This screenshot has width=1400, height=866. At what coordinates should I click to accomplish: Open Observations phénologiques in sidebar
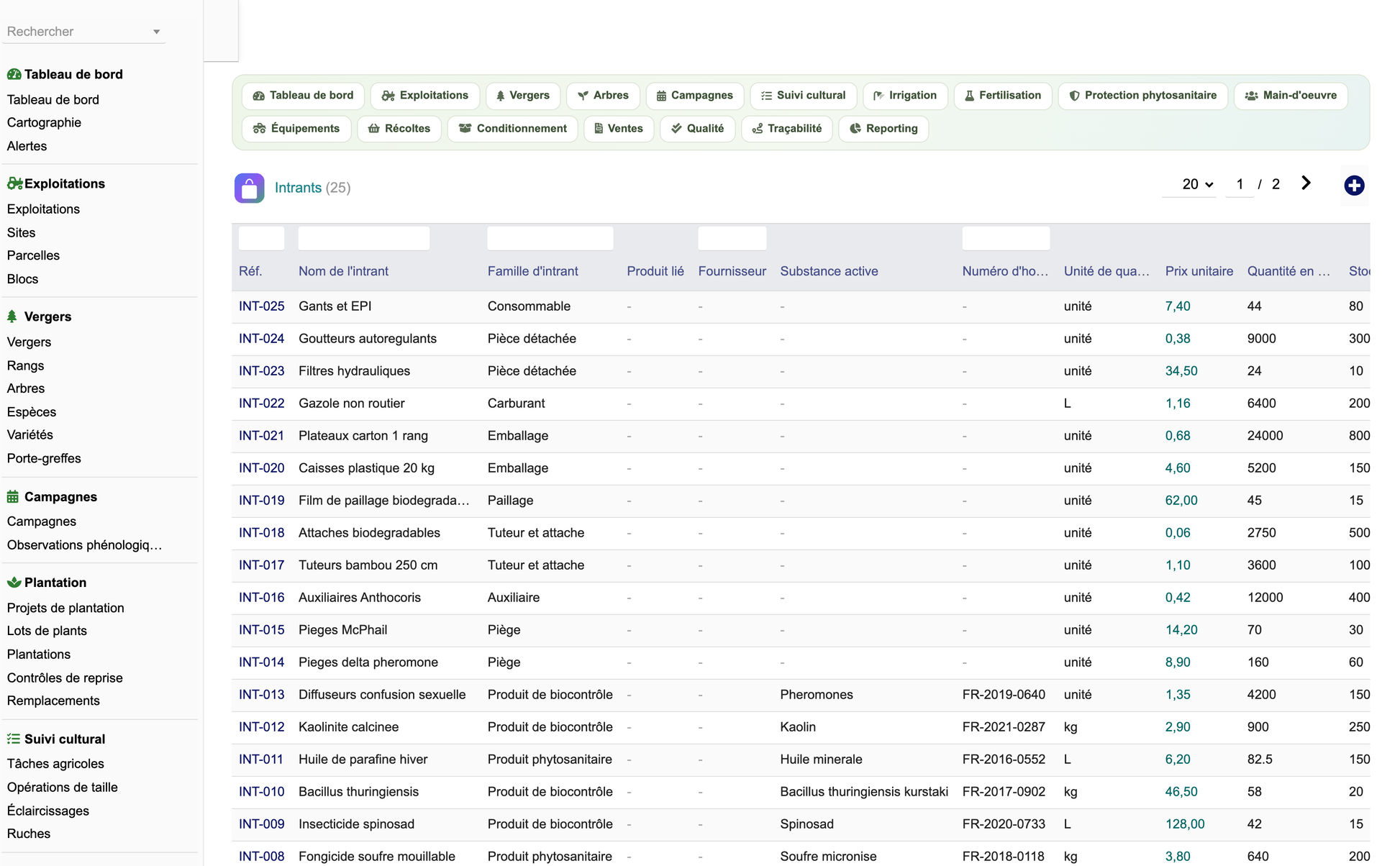[84, 545]
